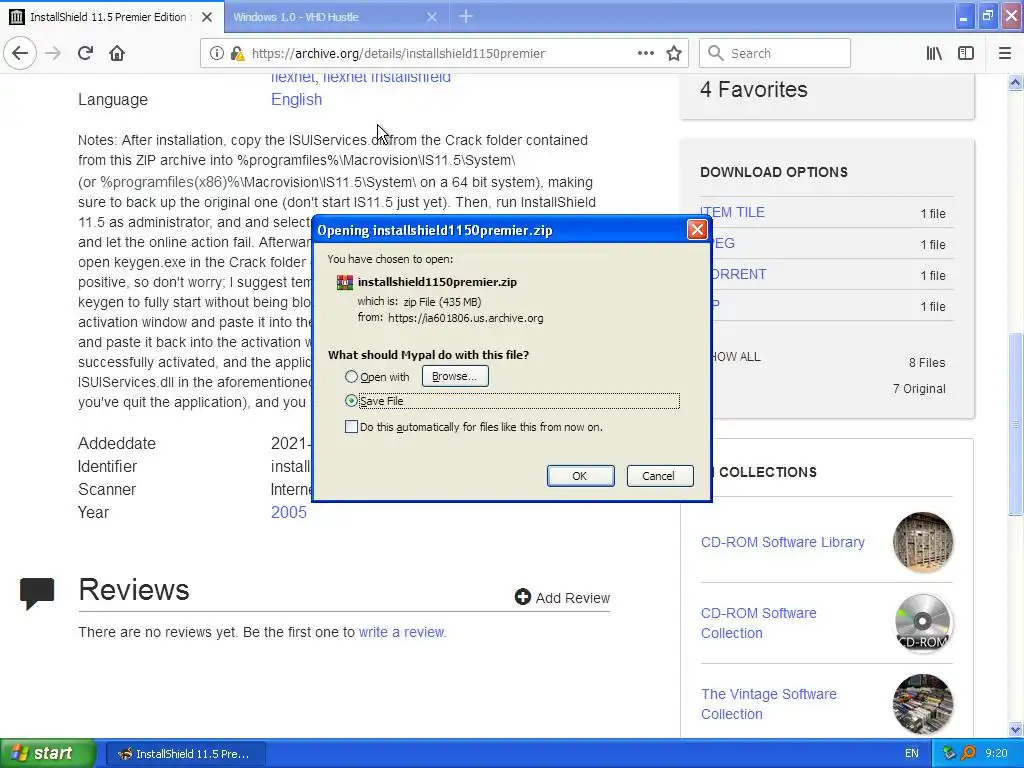Go to the home page icon
1024x768 pixels.
pos(117,54)
